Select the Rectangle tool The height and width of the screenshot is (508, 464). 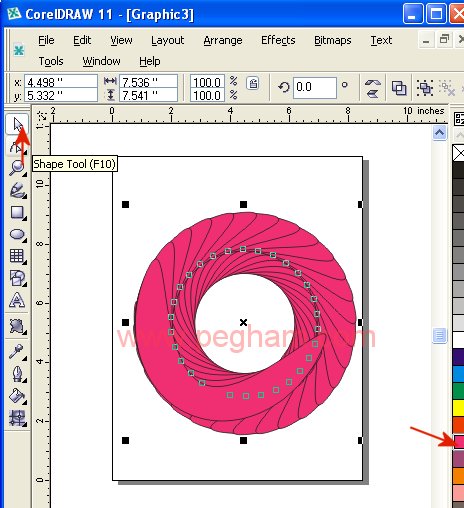click(x=17, y=212)
